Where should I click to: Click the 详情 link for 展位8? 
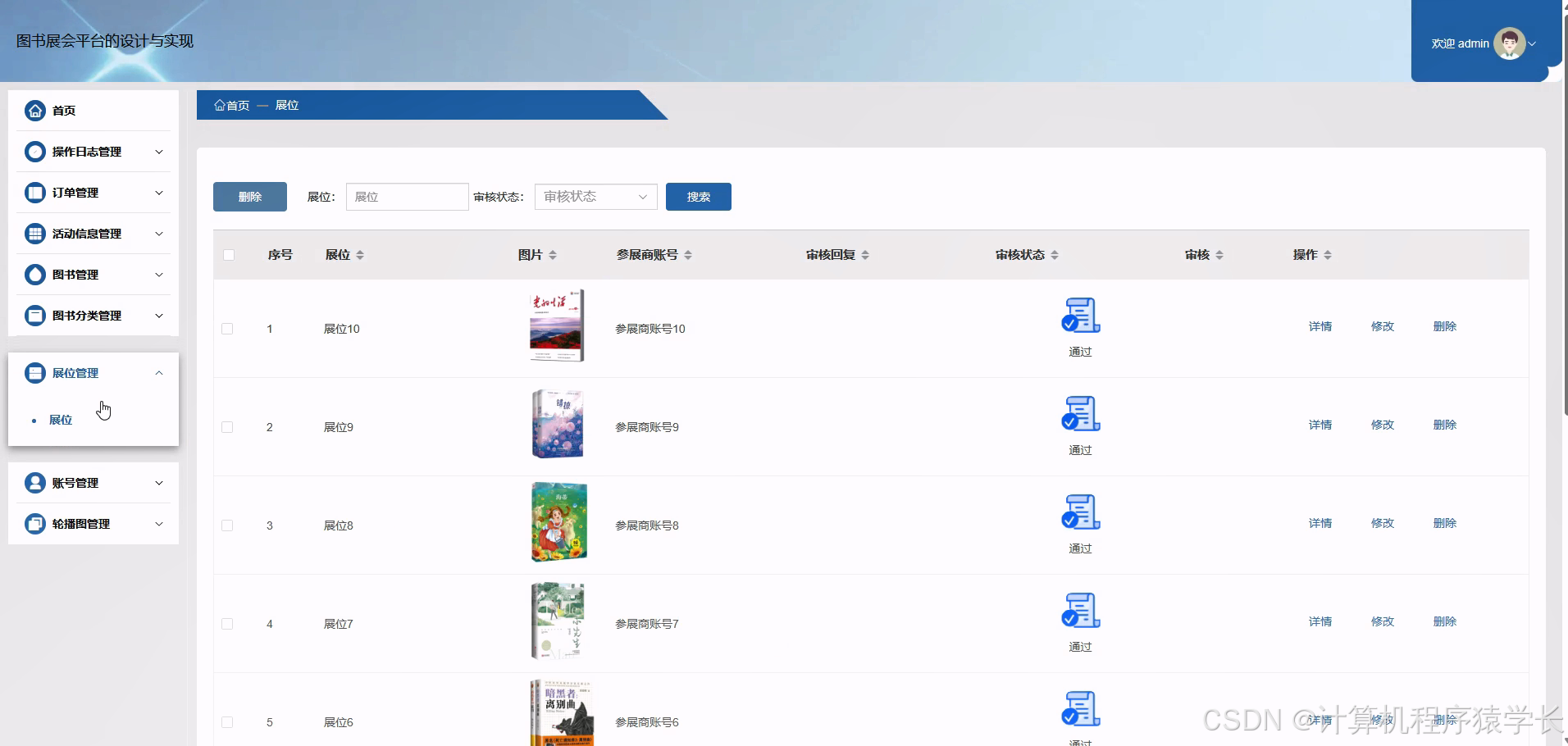click(1320, 523)
